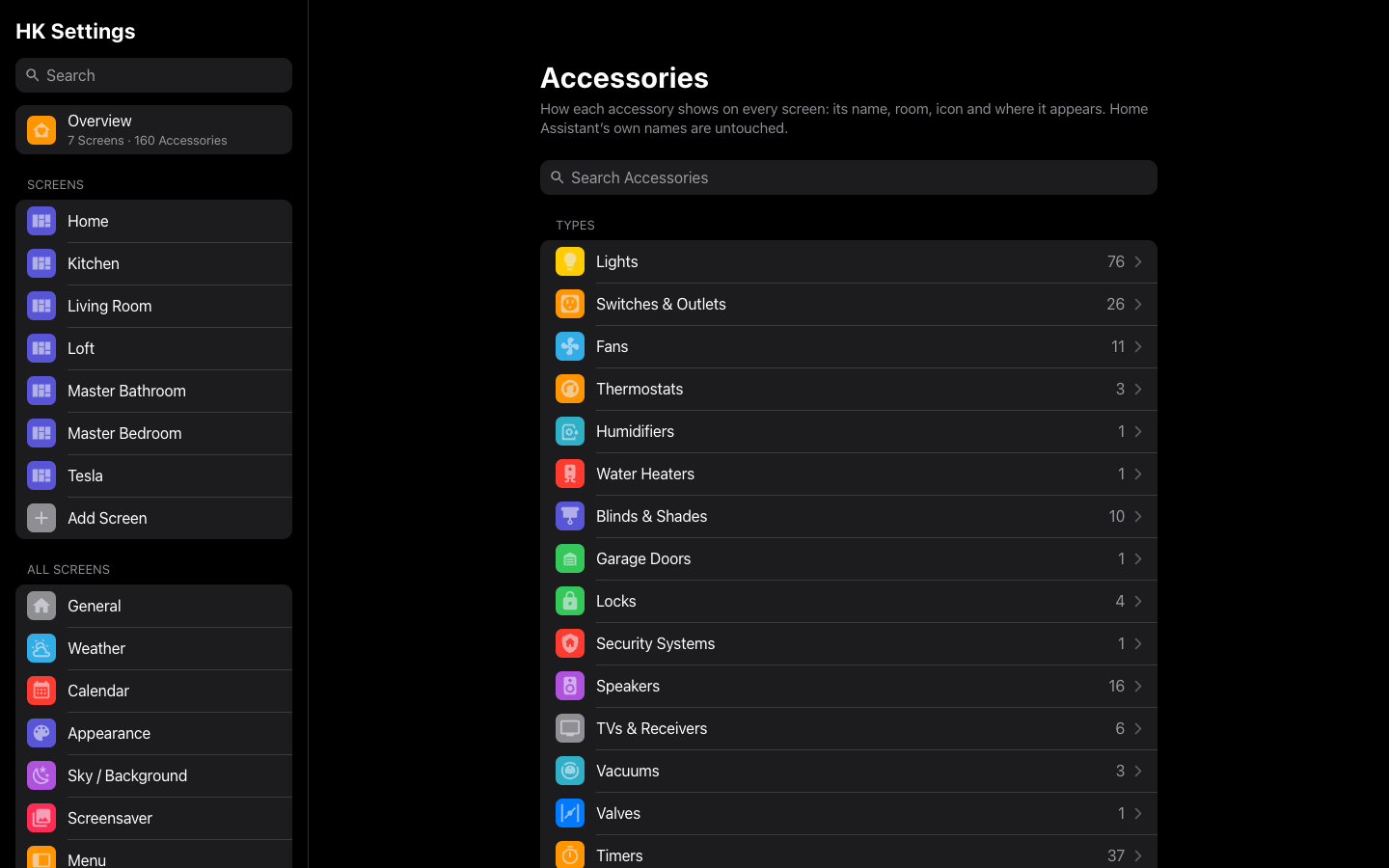Click the Lights bulb icon
1389x868 pixels.
(x=570, y=261)
